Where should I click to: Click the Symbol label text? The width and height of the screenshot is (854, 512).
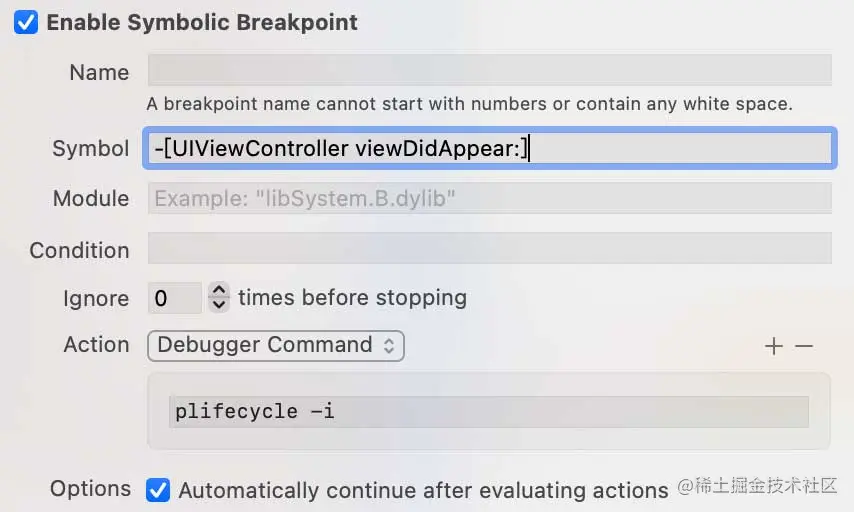coord(90,149)
